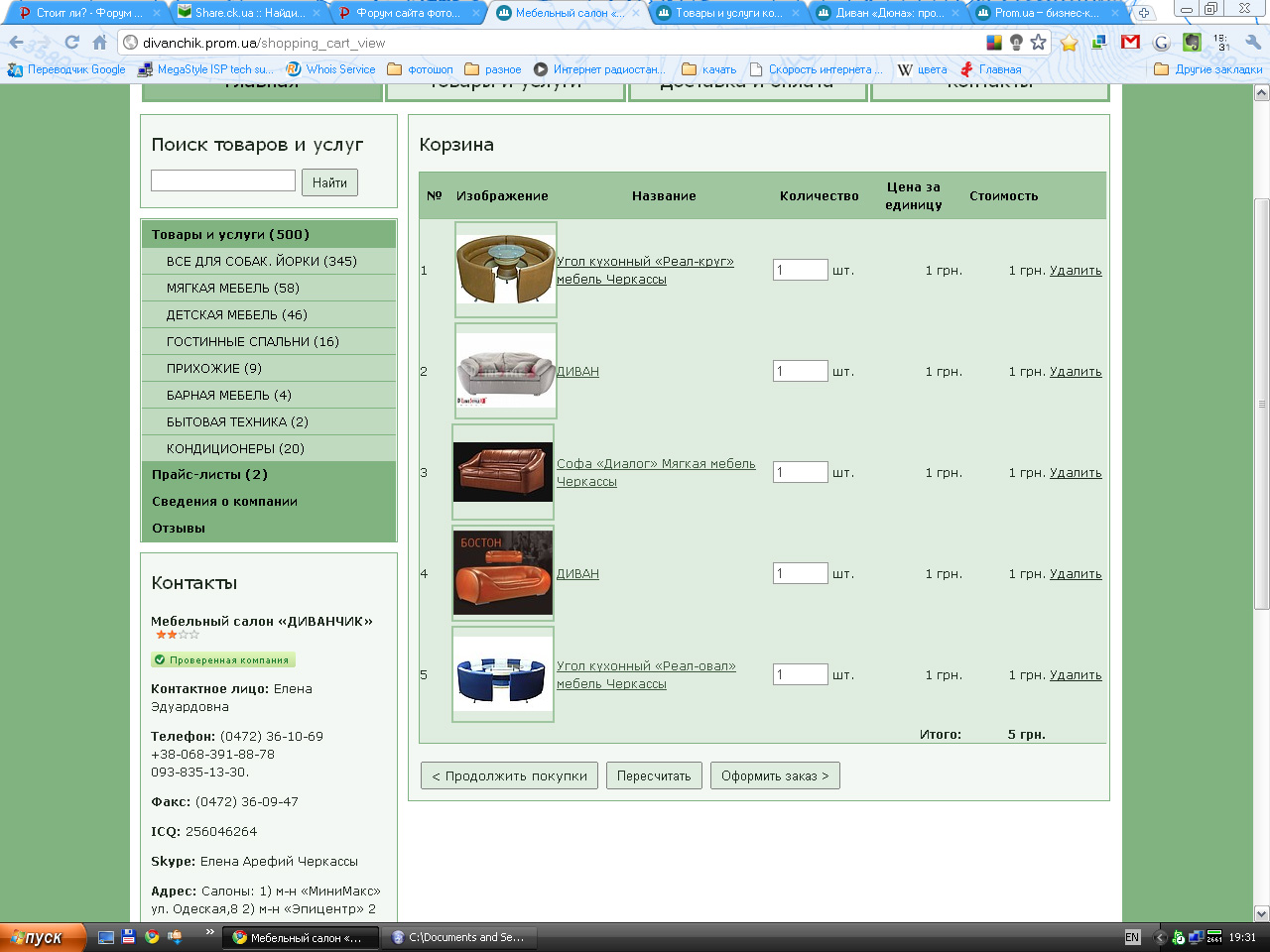1270x952 pixels.
Task: Open the Переводчик Google bookmark
Action: coord(66,69)
